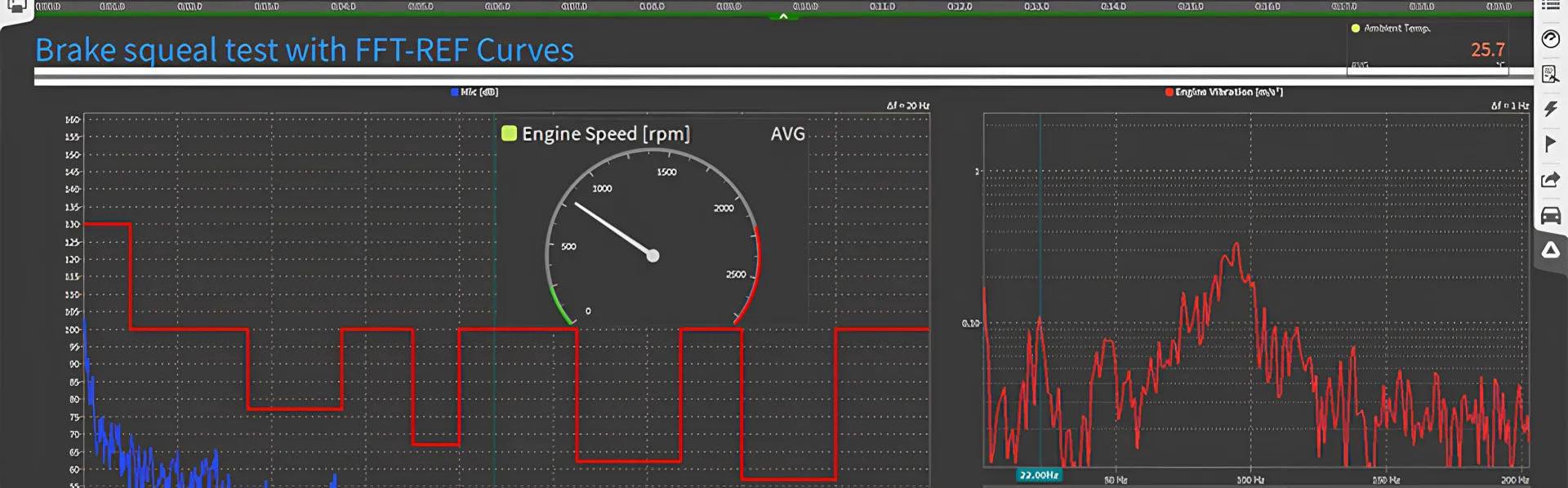This screenshot has width=1568, height=488.
Task: Open the gauge instrument icon in sidebar
Action: [x=1550, y=39]
